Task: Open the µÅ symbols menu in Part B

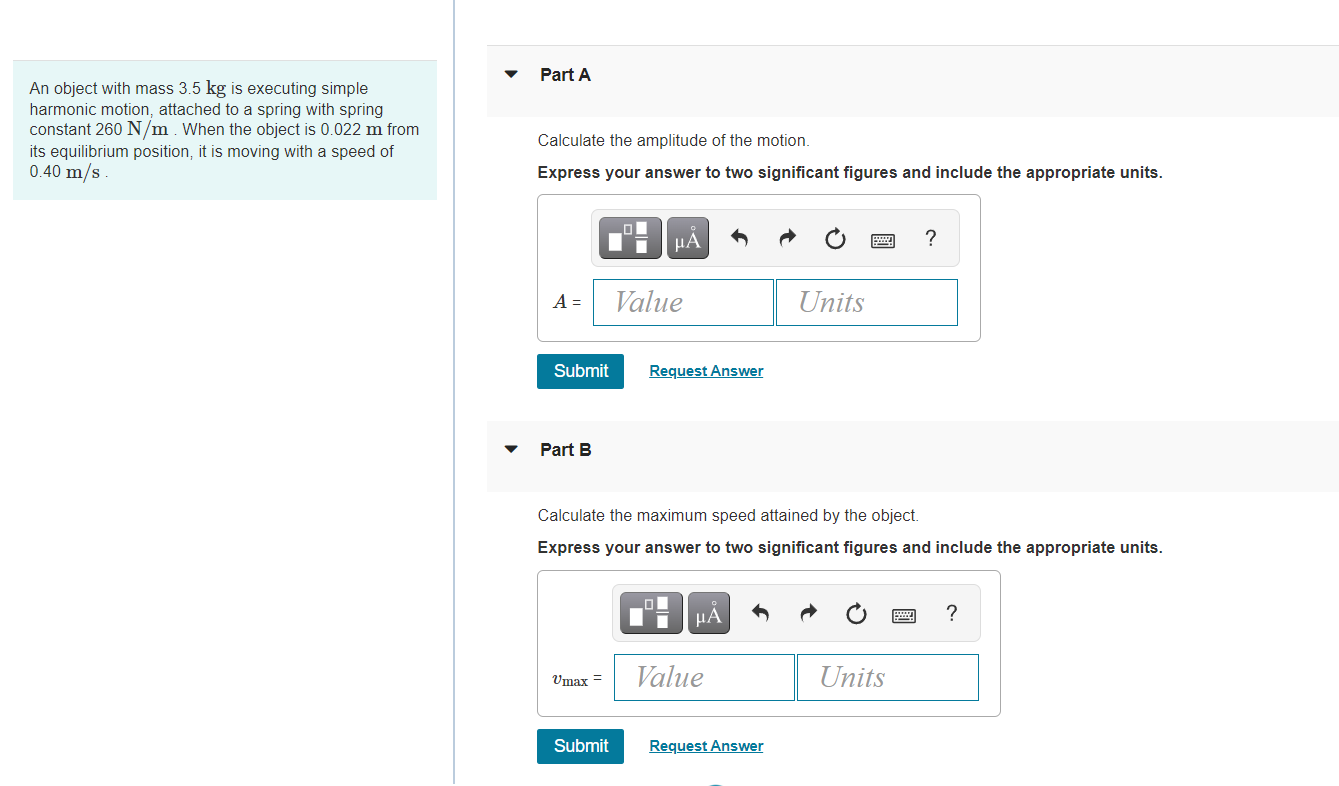Action: [709, 613]
